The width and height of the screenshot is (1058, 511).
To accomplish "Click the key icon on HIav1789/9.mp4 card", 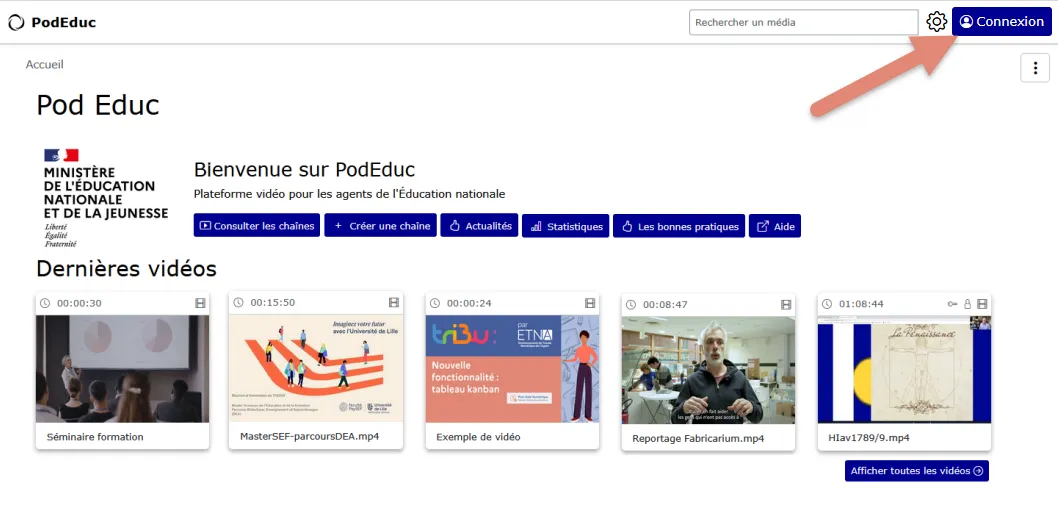I will [953, 304].
